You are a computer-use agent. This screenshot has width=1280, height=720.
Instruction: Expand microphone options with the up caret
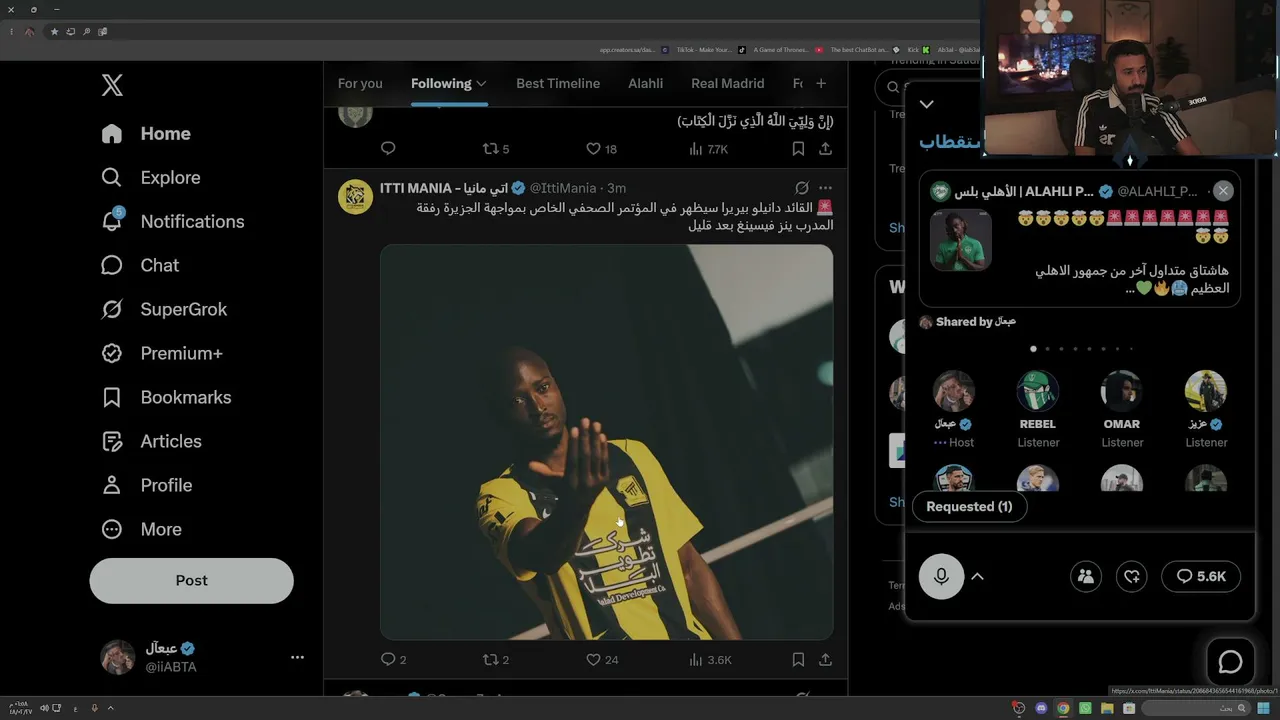[978, 576]
